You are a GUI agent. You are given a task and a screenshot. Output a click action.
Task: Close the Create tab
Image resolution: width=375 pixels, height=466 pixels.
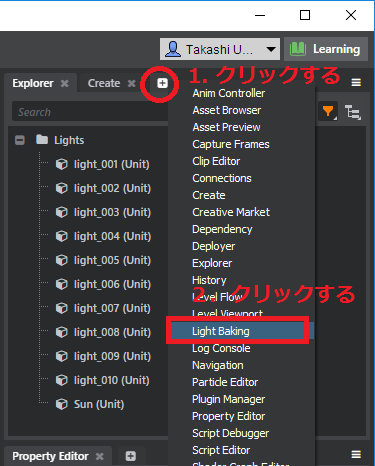(x=132, y=83)
